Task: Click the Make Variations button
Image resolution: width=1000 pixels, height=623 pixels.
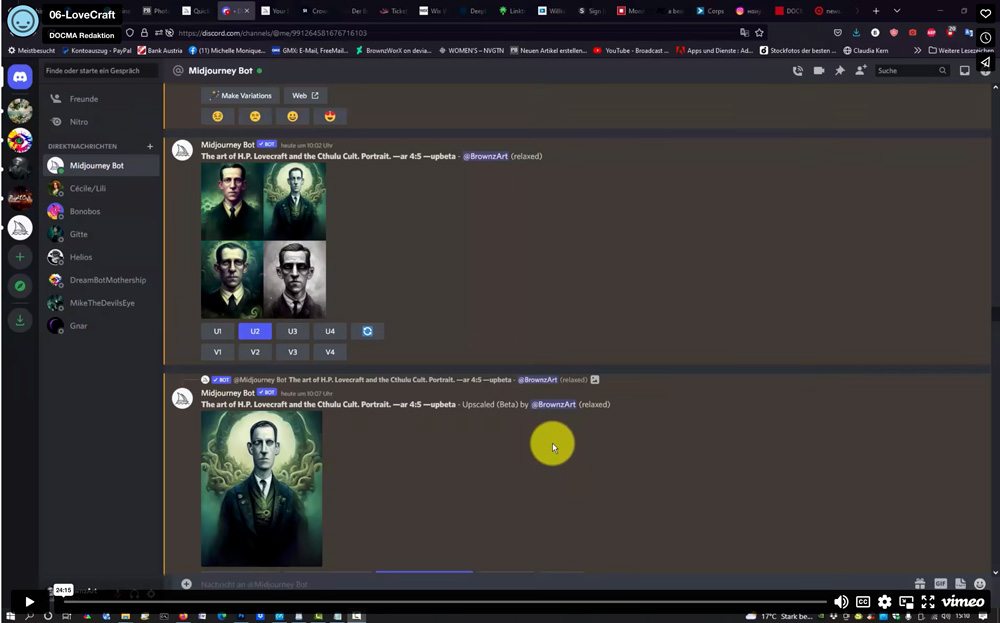Action: pos(240,96)
